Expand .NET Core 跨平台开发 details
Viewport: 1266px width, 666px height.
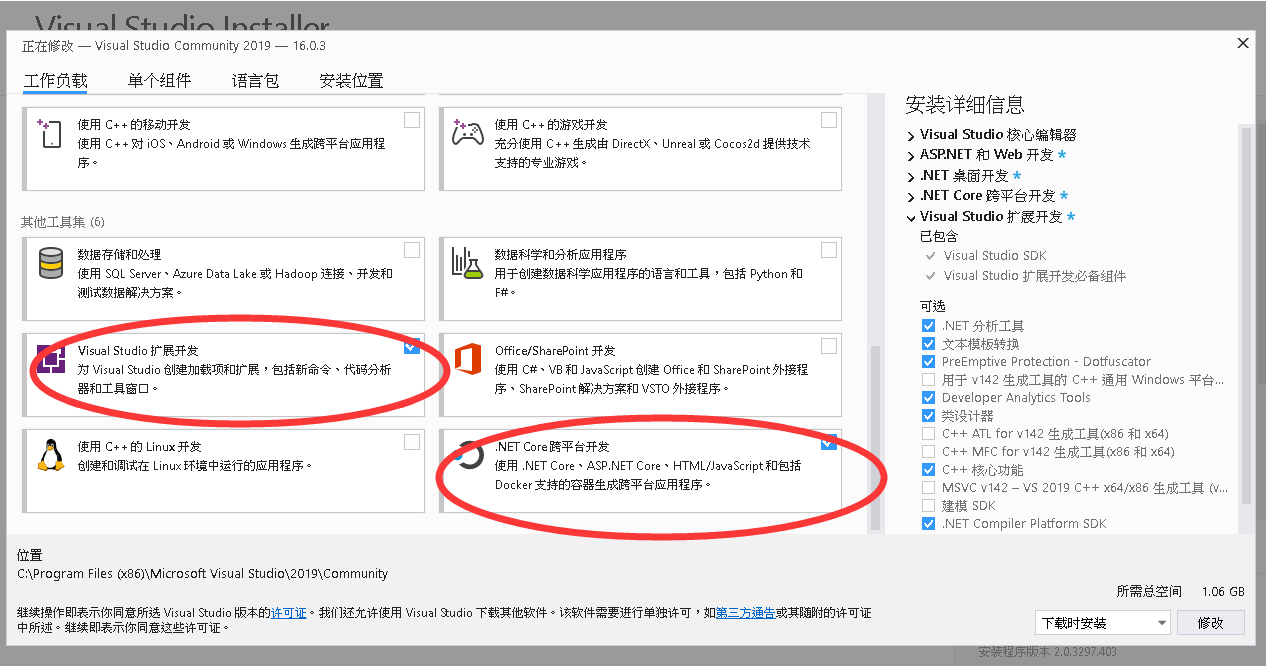tap(911, 196)
